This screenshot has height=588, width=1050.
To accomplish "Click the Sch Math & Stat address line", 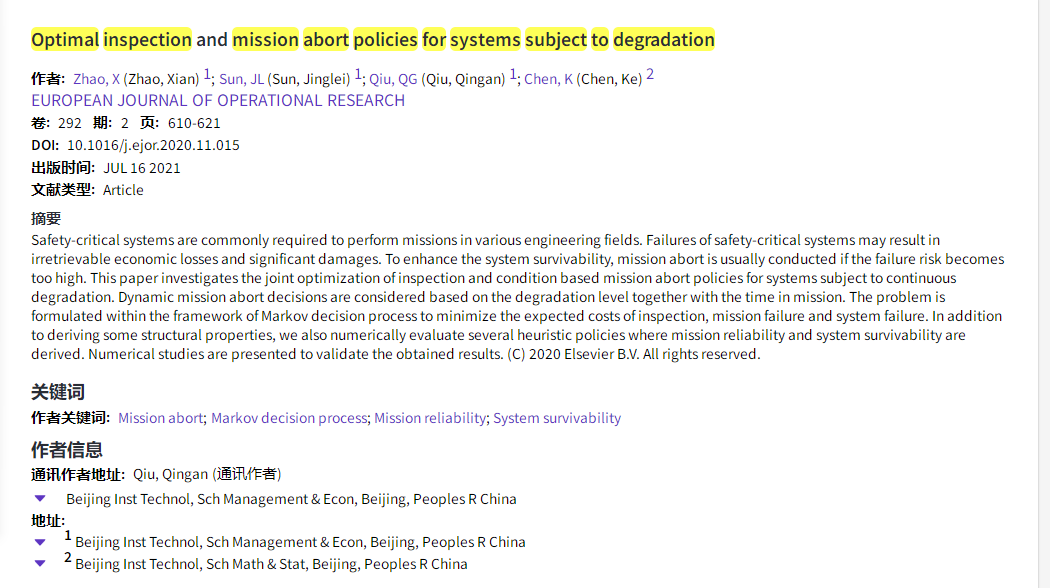I will [271, 564].
